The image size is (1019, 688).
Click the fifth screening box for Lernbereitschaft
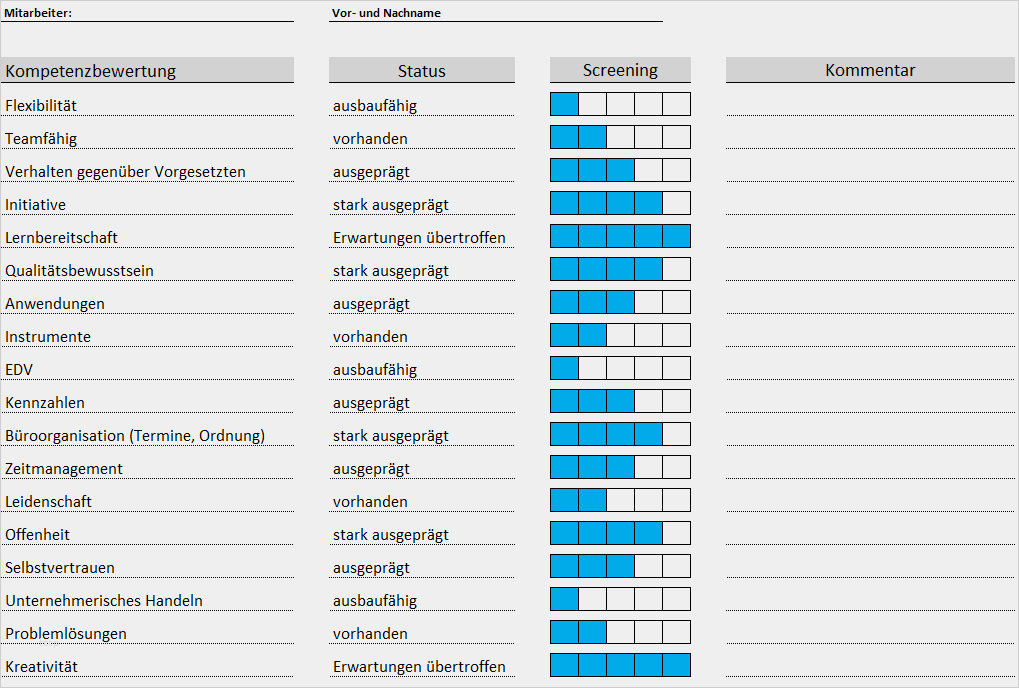tap(676, 237)
